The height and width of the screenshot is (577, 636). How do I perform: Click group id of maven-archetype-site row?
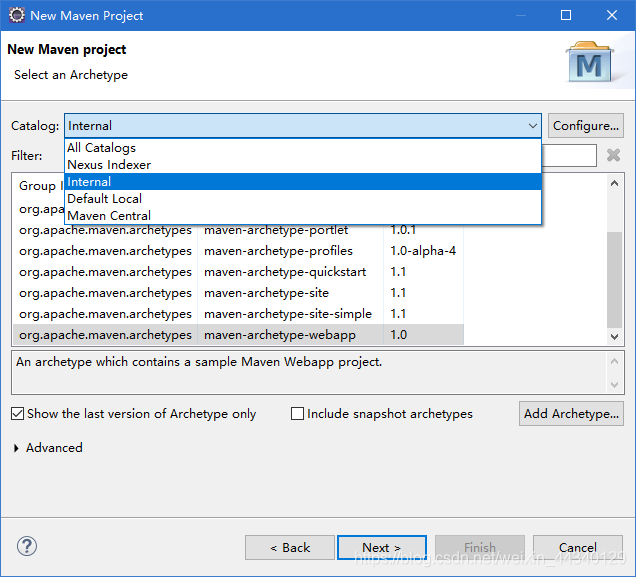pos(105,293)
